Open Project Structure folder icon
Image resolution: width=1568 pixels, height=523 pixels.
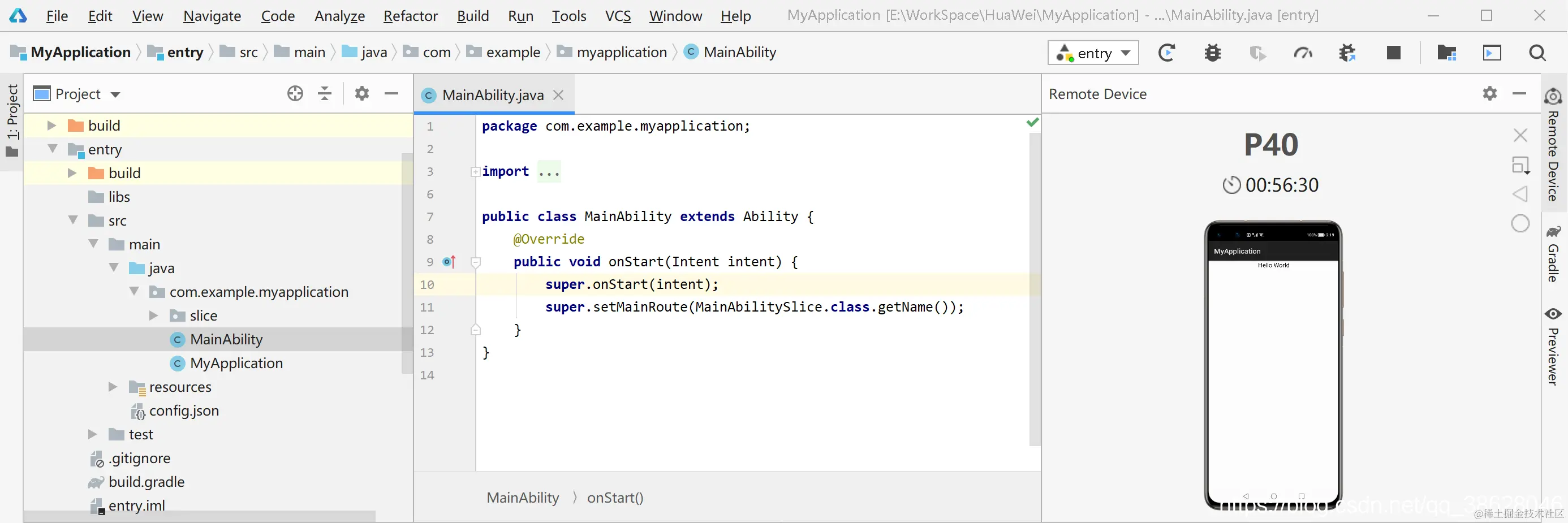1446,53
